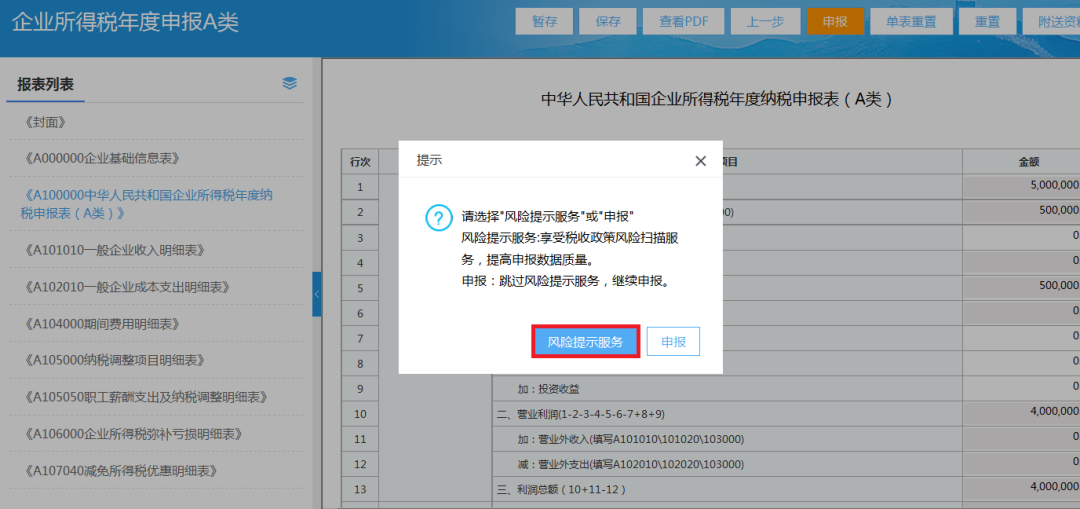Click the row 12 amount cell
The width and height of the screenshot is (1080, 509).
coord(1021,462)
